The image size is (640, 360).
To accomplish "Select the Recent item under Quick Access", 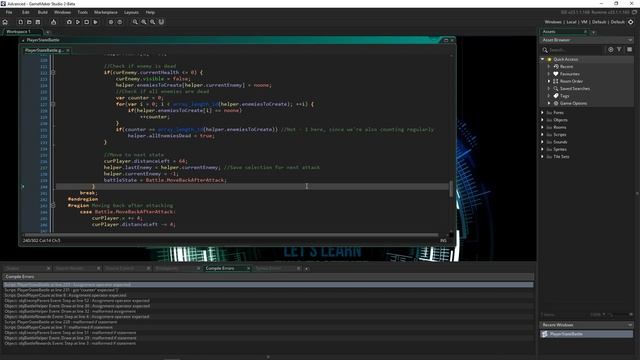I will click(566, 67).
